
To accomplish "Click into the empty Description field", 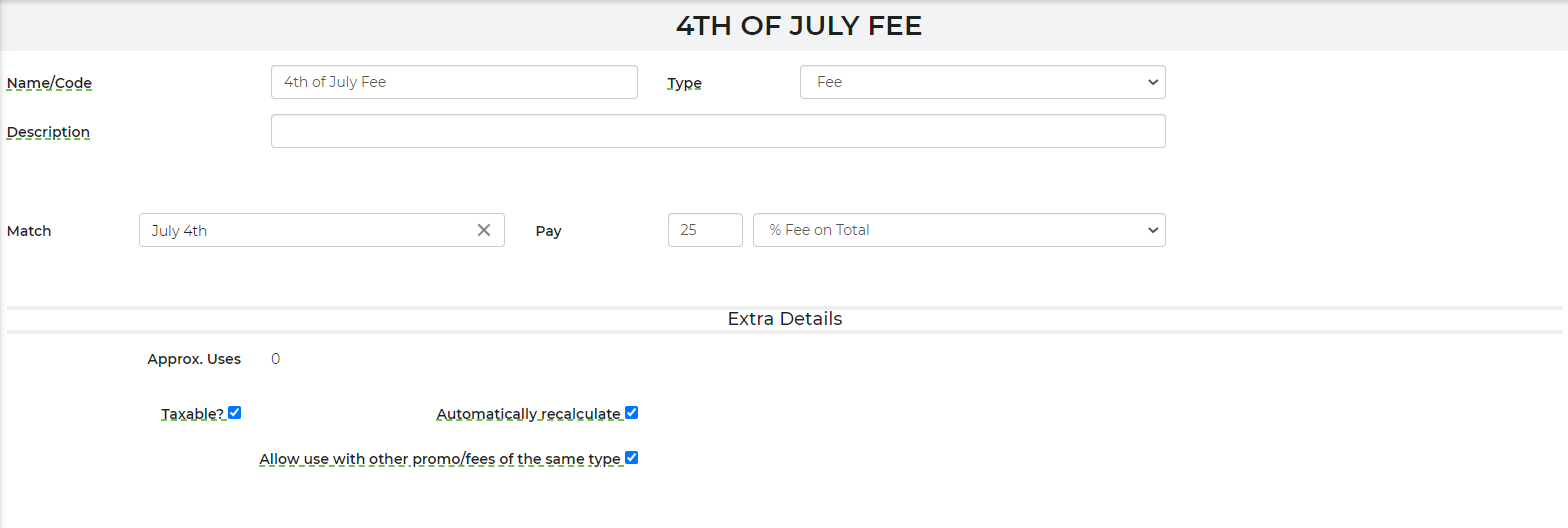I will [718, 131].
